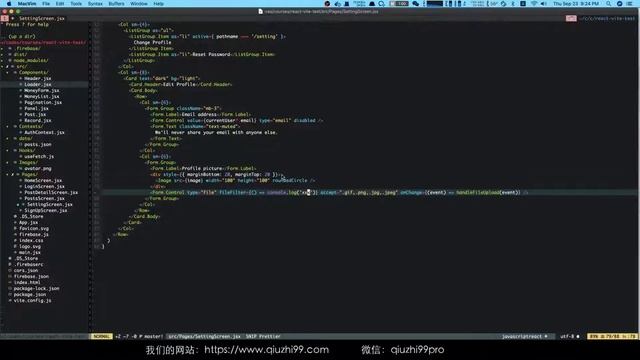Open Record.jsx in the file tree
The width and height of the screenshot is (640, 360).
point(38,120)
